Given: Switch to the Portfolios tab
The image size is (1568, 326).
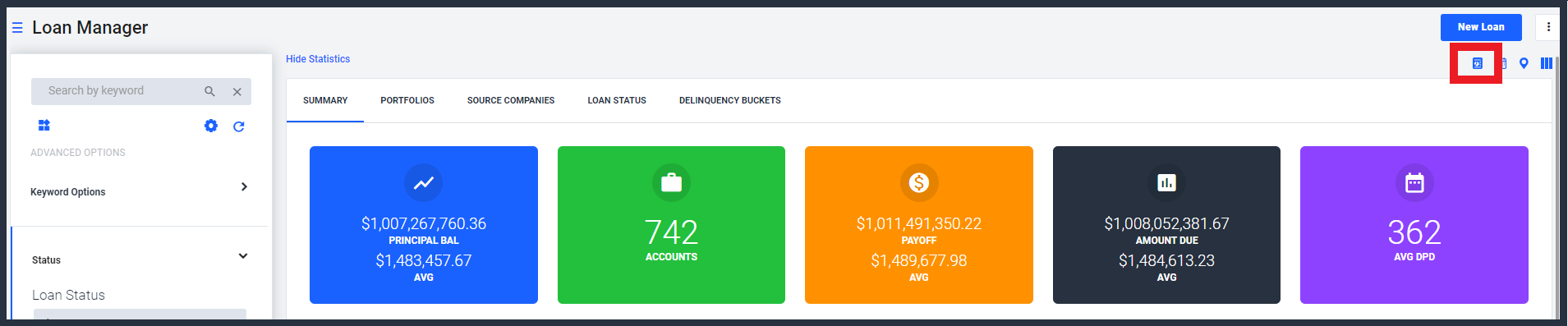Looking at the screenshot, I should 407,100.
